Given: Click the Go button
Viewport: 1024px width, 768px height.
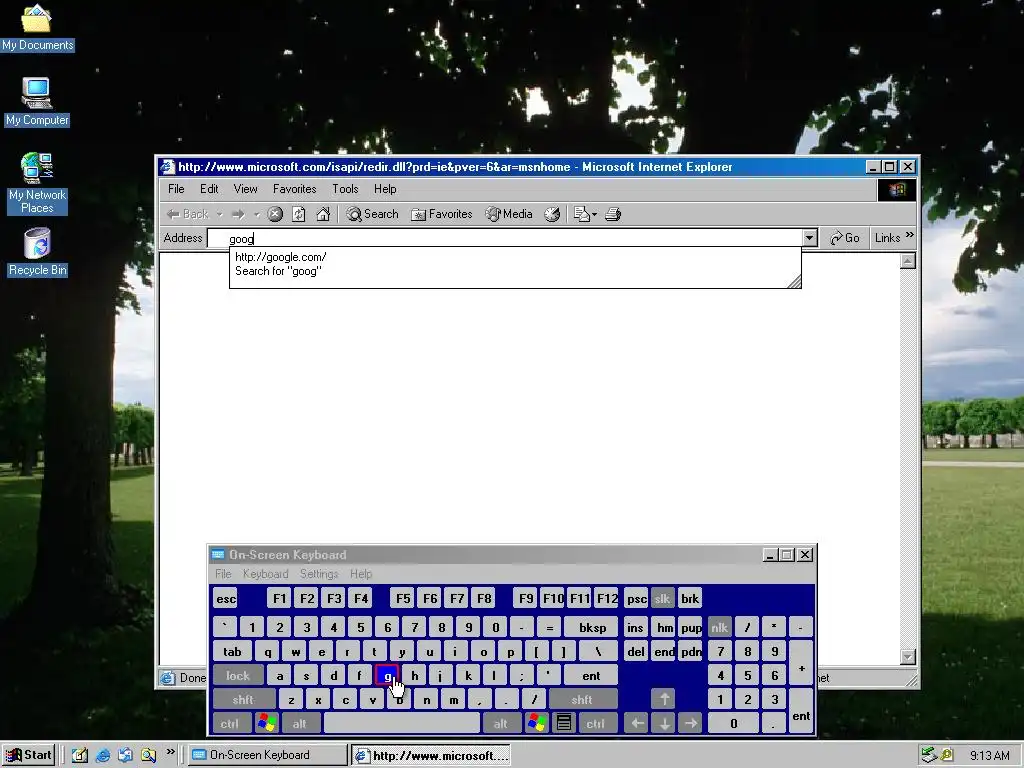Looking at the screenshot, I should click(844, 238).
